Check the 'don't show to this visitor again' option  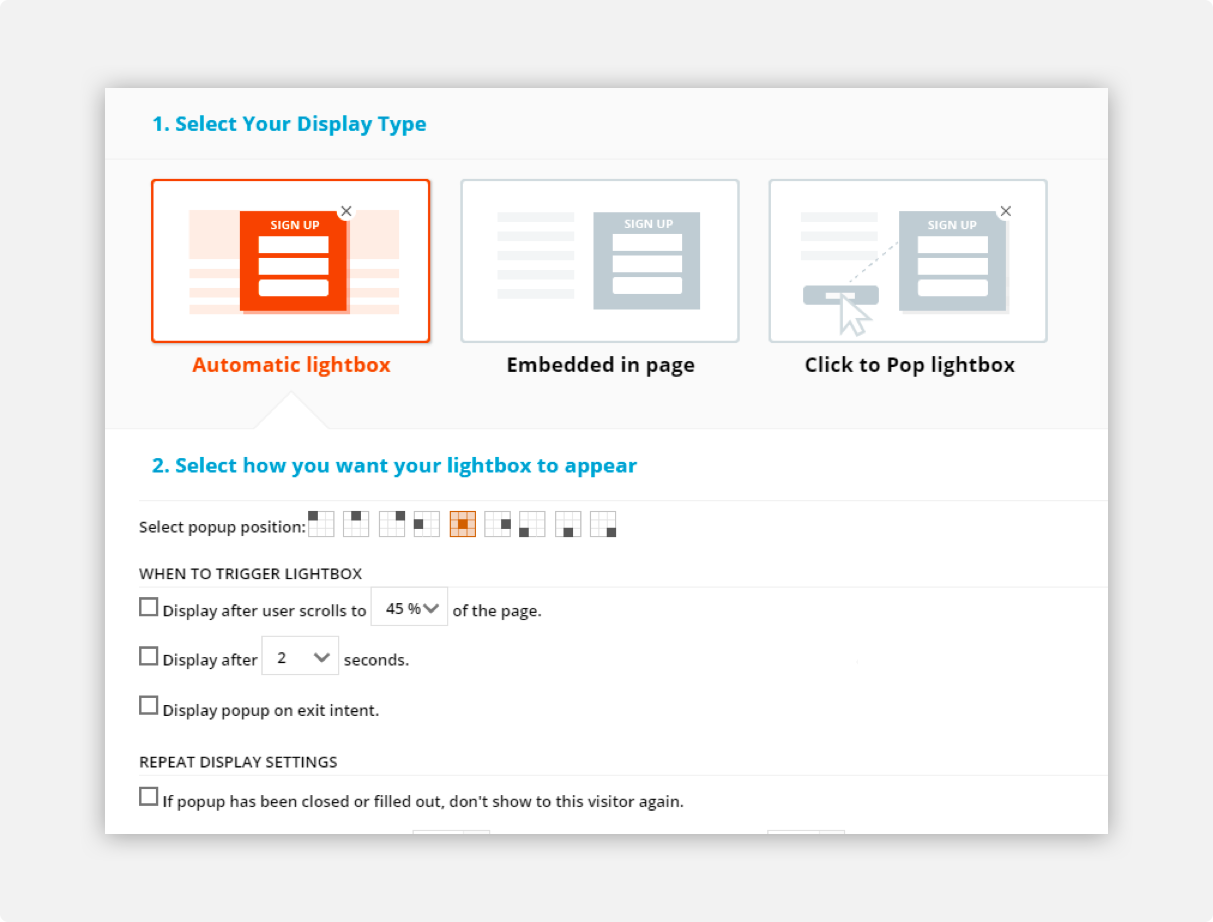click(x=149, y=796)
